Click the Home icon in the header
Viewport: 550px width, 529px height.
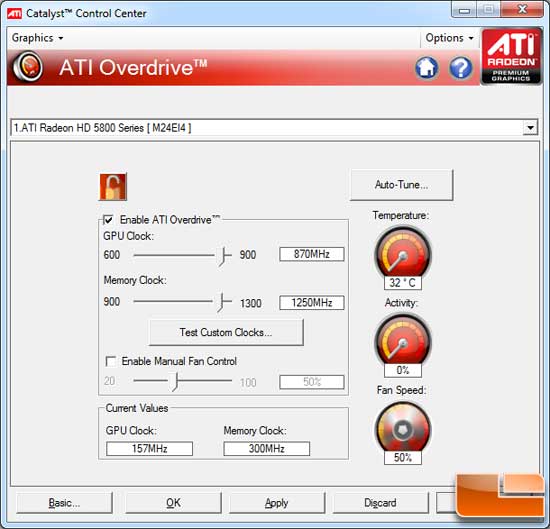pos(427,67)
